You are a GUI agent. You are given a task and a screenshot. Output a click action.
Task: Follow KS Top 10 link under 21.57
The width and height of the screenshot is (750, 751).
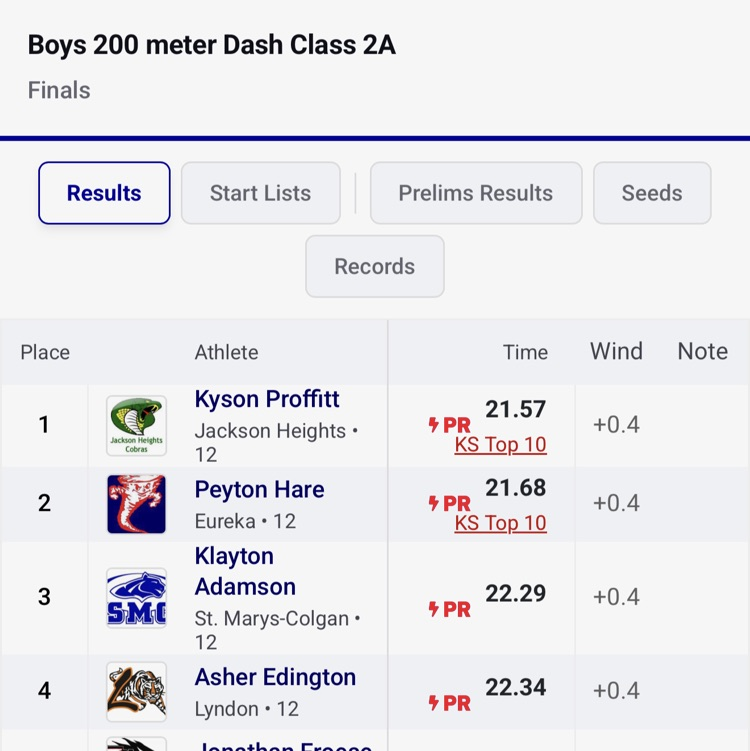500,445
